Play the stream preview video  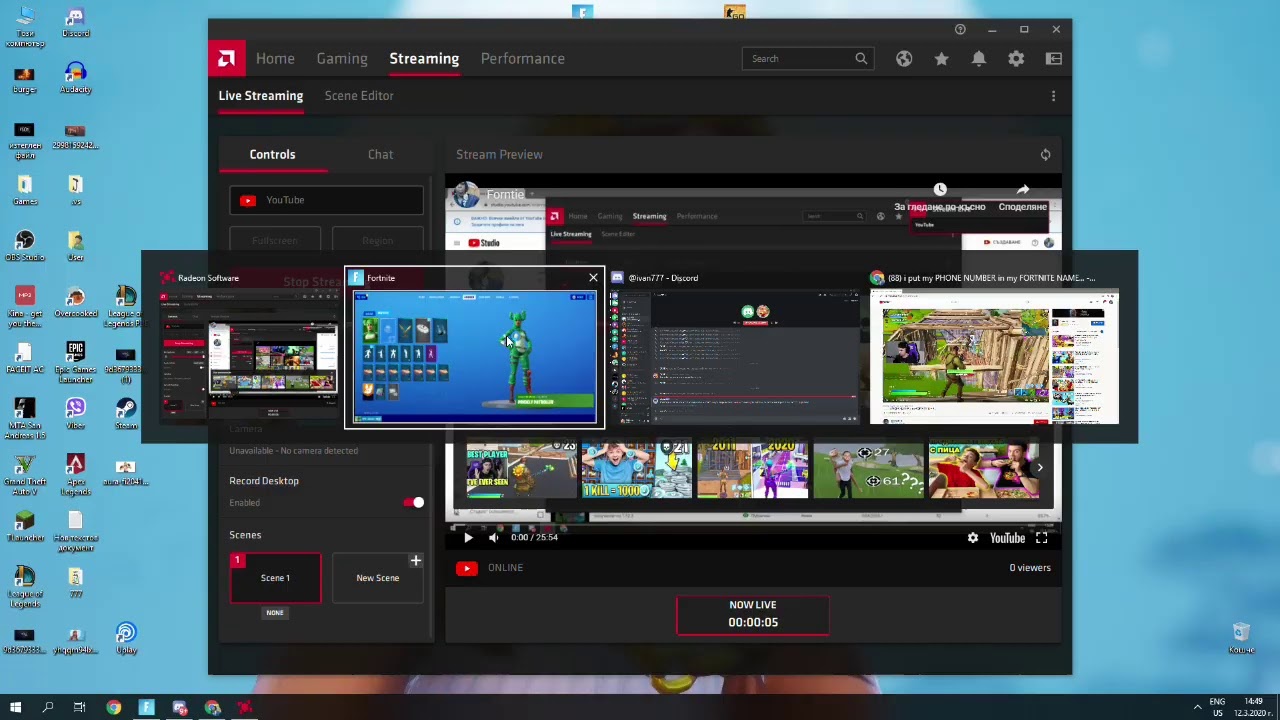[468, 538]
